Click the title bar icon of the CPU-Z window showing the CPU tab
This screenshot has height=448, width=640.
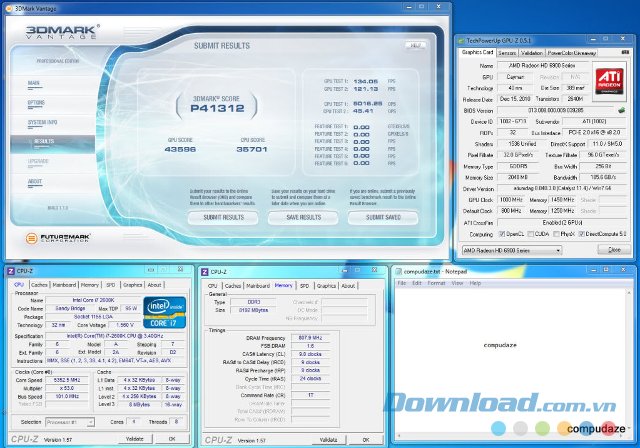pyautogui.click(x=11, y=271)
